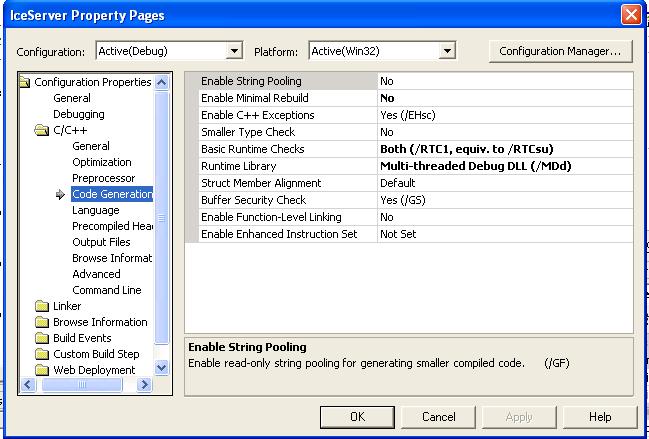Click the Linker folder icon
The image size is (649, 439).
(42, 306)
